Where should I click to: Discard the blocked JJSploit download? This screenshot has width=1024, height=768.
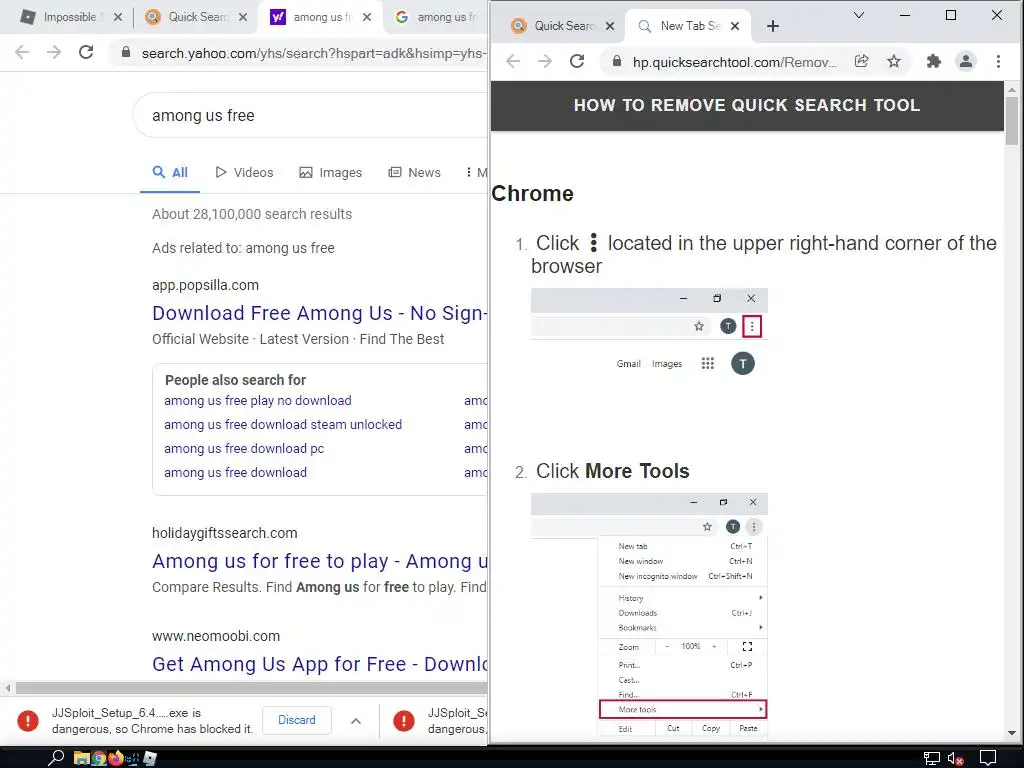[296, 720]
